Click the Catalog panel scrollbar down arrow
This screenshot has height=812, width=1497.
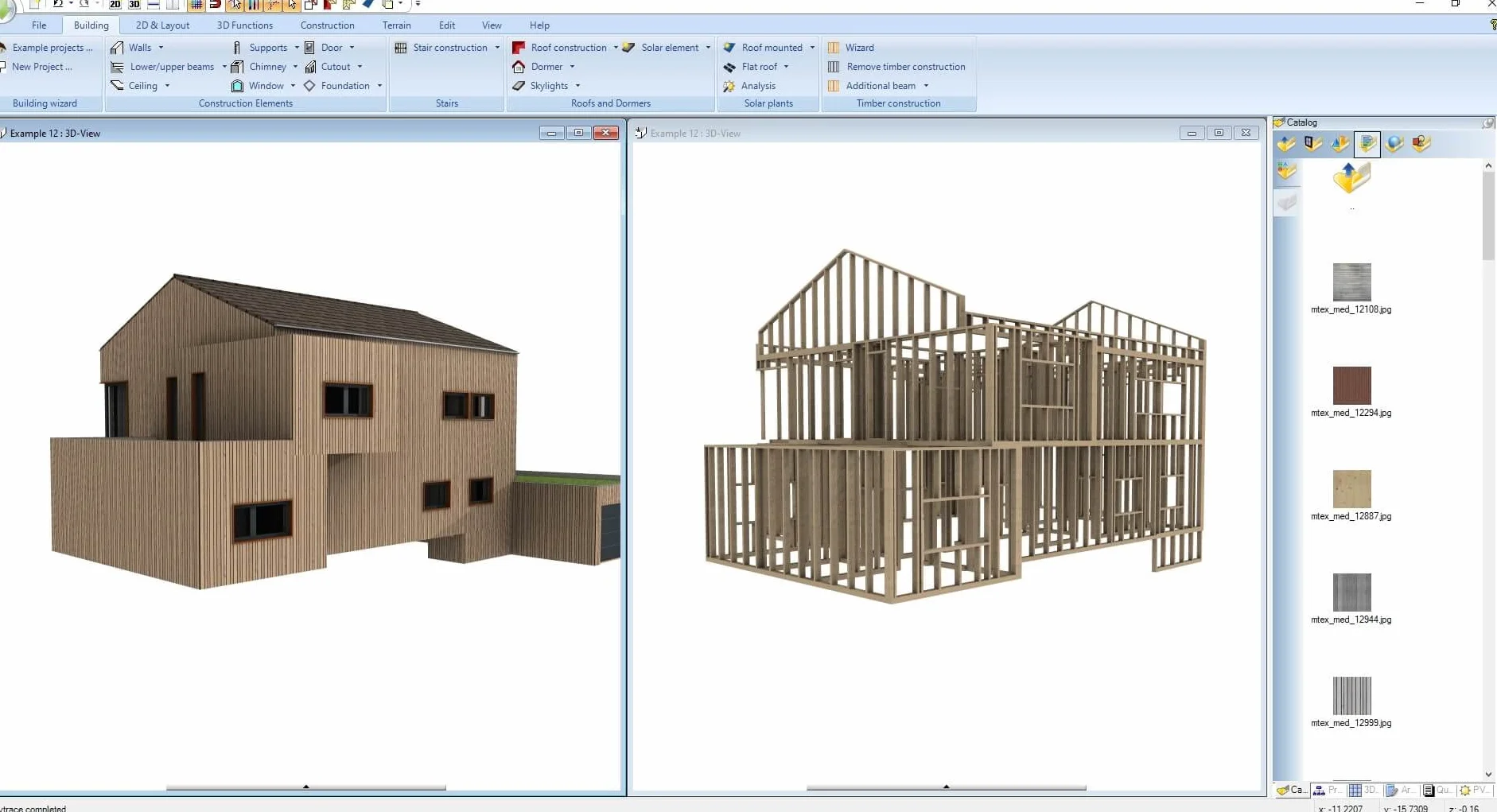click(1488, 774)
